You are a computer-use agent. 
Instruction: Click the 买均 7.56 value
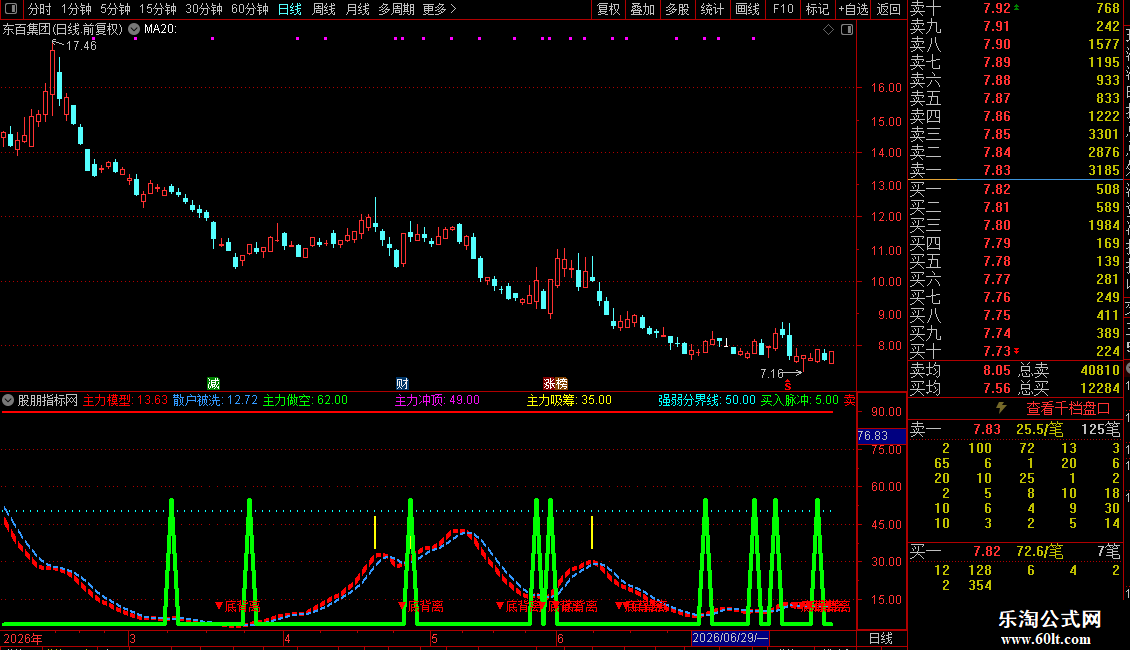[997, 388]
